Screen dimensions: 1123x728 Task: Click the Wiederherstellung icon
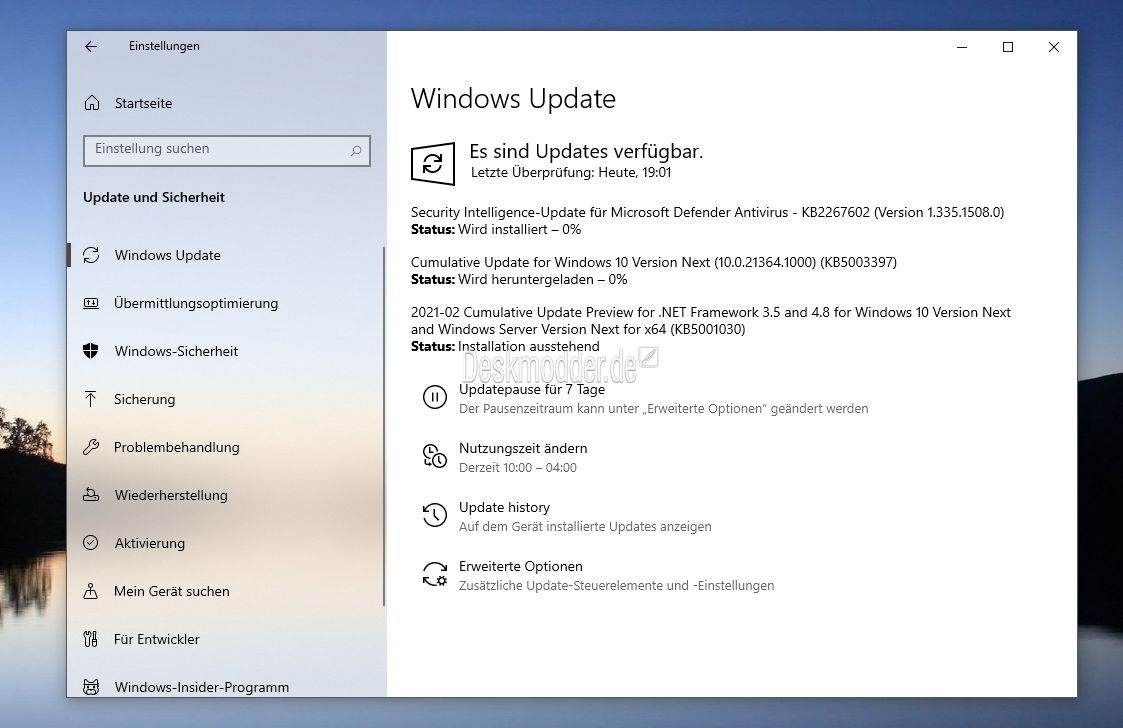click(x=91, y=495)
